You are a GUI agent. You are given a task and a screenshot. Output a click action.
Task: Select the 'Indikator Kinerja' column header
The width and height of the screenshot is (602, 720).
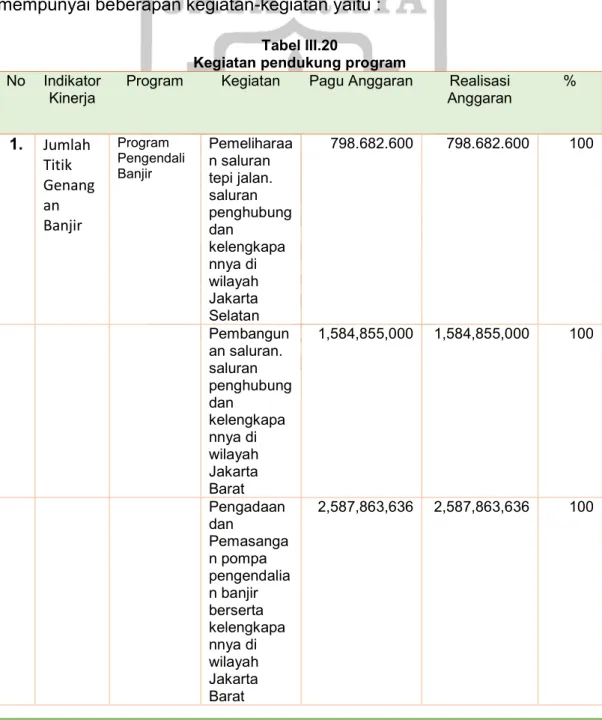point(72,89)
